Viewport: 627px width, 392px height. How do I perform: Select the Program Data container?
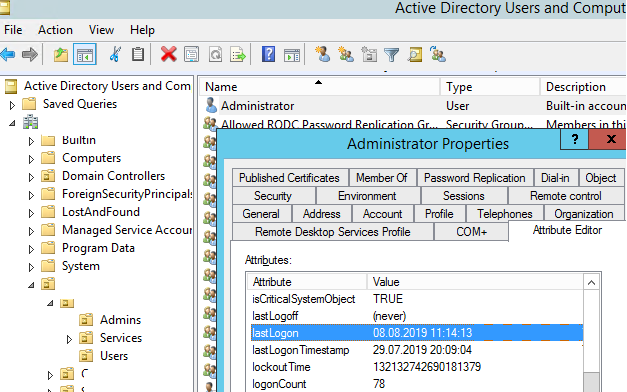[98, 248]
